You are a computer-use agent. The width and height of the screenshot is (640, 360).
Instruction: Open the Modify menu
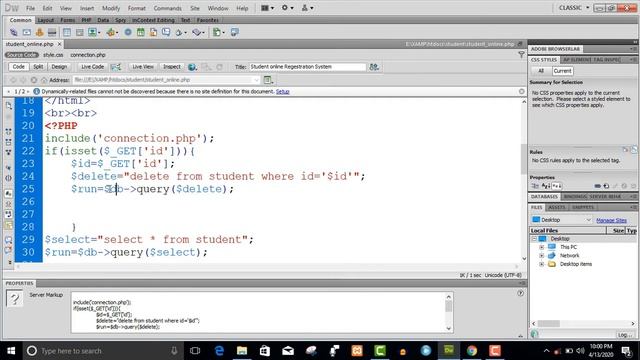click(111, 8)
